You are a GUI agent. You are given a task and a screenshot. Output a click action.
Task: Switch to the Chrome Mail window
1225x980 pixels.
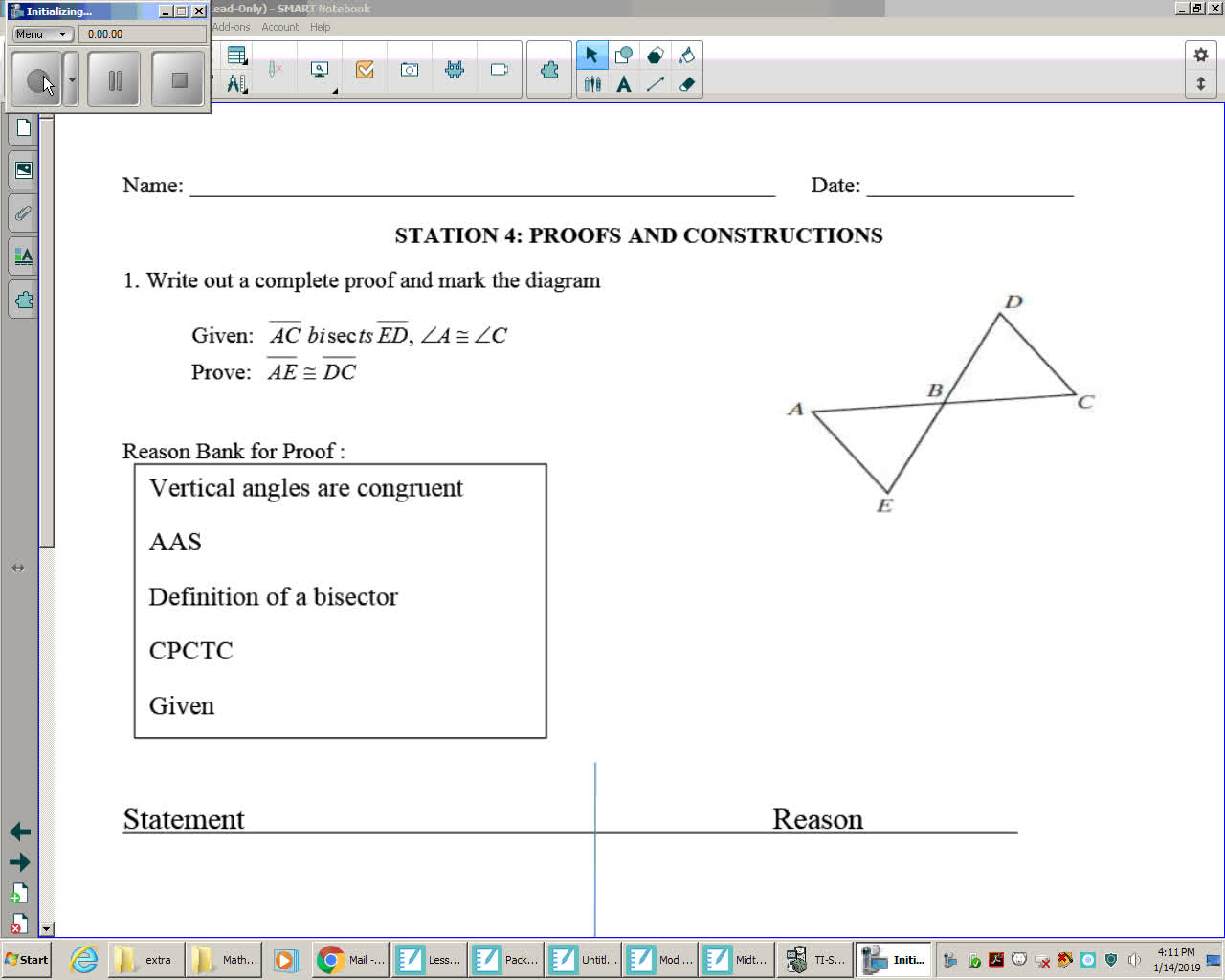click(350, 959)
